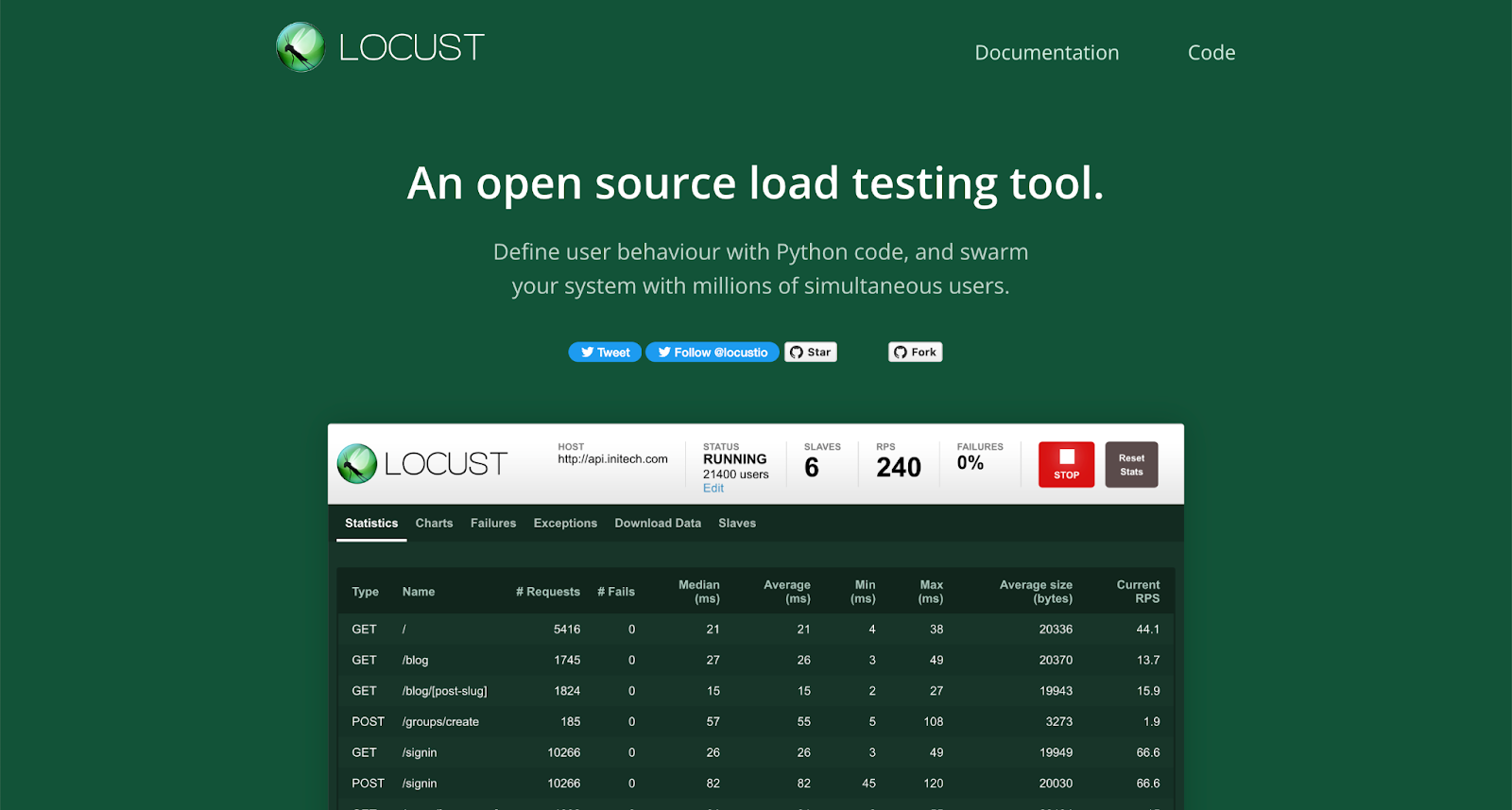Click the # Requests column header

[548, 592]
